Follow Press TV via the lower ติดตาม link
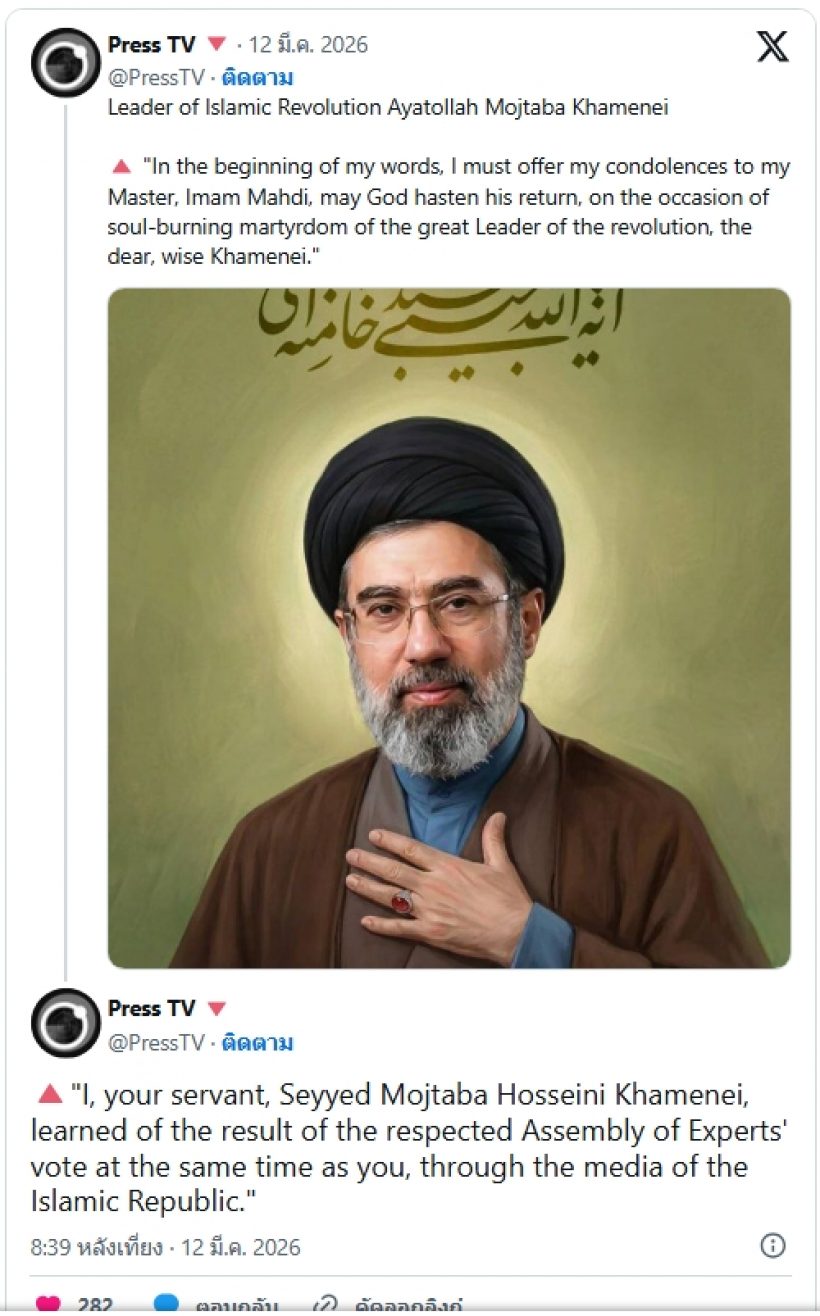 pyautogui.click(x=257, y=1043)
